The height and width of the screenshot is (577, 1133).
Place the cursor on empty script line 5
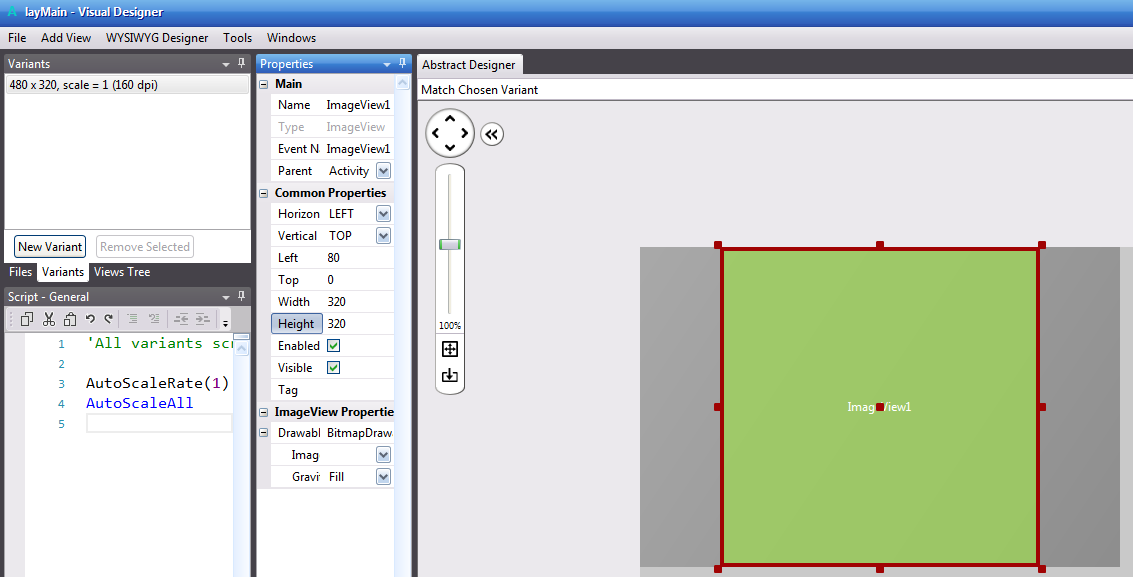coord(159,423)
